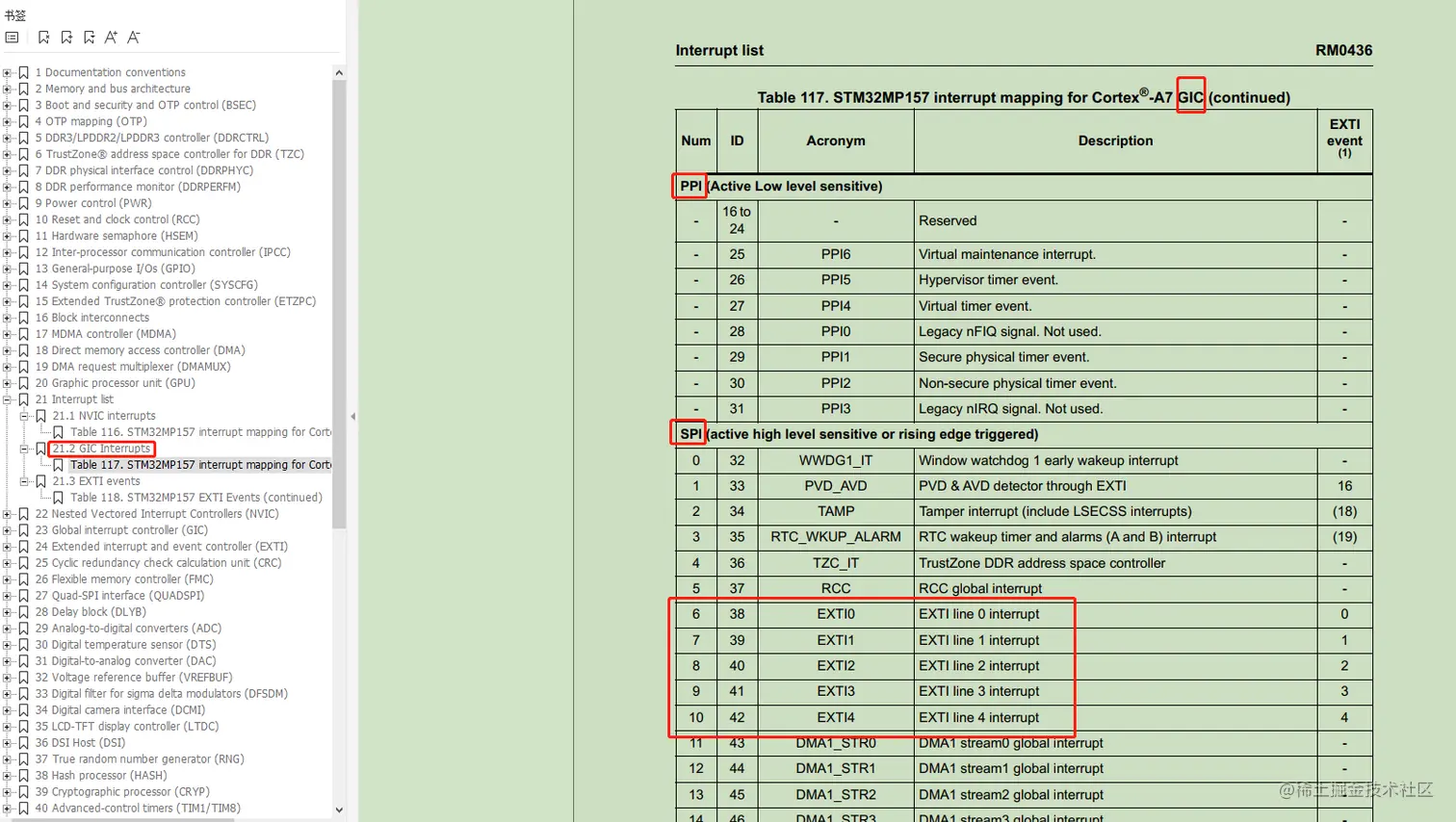
Task: Collapse bookmark panel using side arrow handle
Action: pyautogui.click(x=352, y=417)
